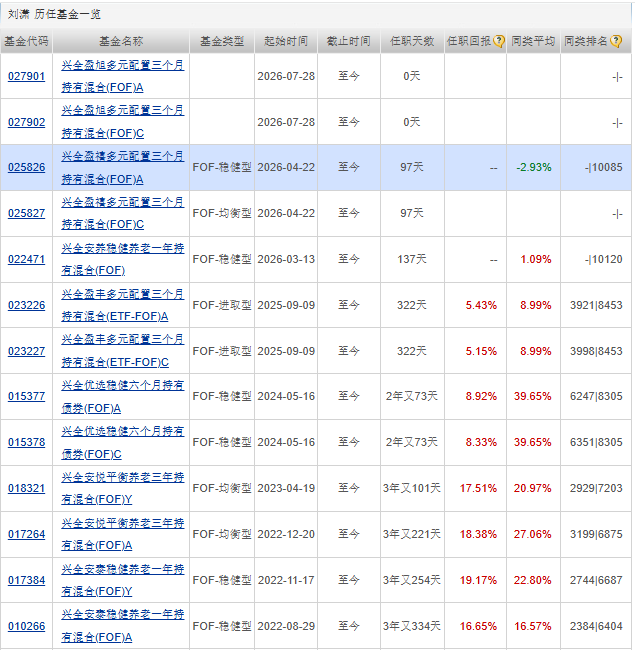The image size is (635, 650).
Task: Click the 8.33% return value
Action: pyautogui.click(x=481, y=442)
